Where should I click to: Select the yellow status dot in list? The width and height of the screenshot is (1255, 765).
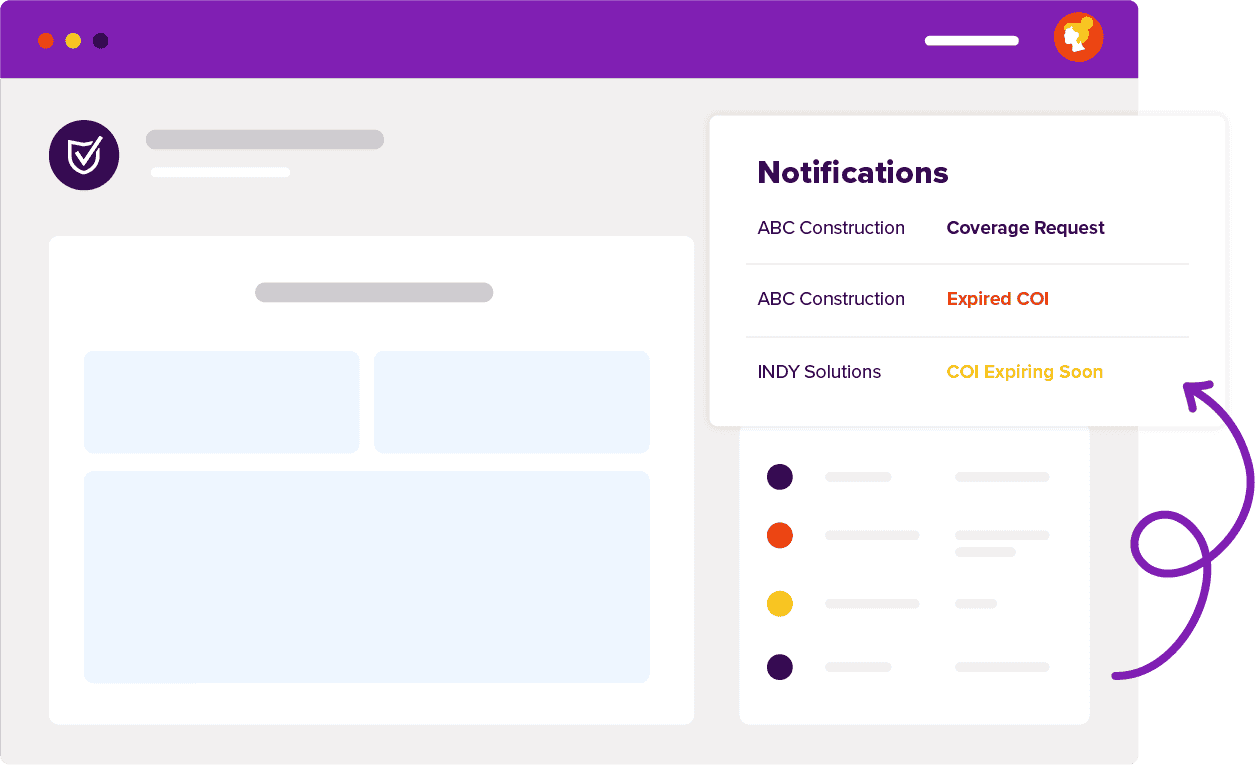click(780, 604)
